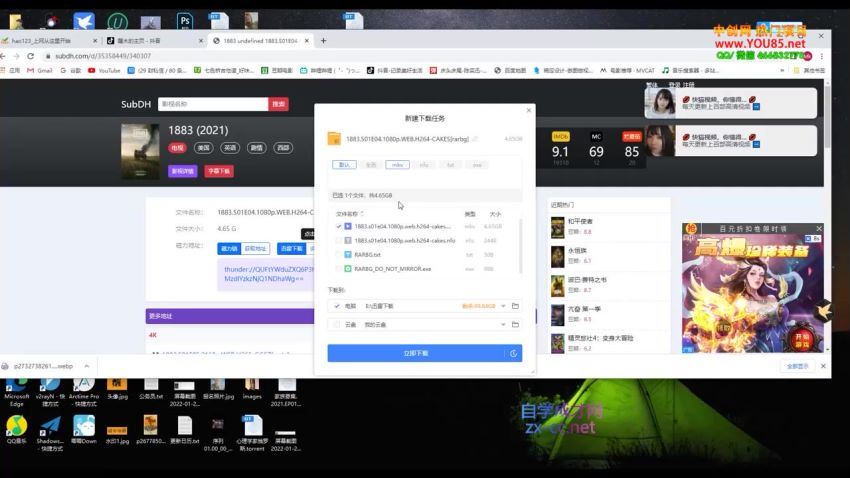This screenshot has width=850, height=478.
Task: Click the blue magnet link button
Action: (x=229, y=248)
